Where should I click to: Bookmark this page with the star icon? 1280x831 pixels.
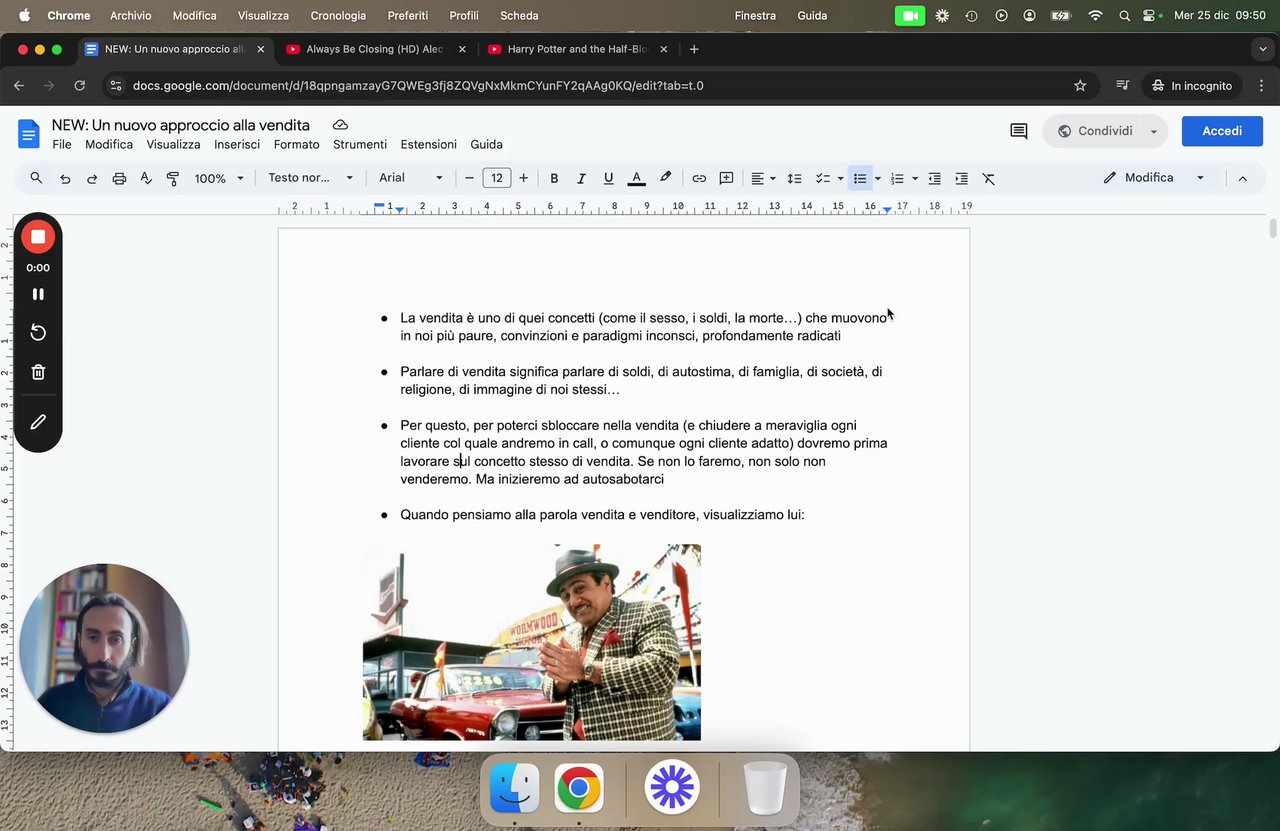1080,86
